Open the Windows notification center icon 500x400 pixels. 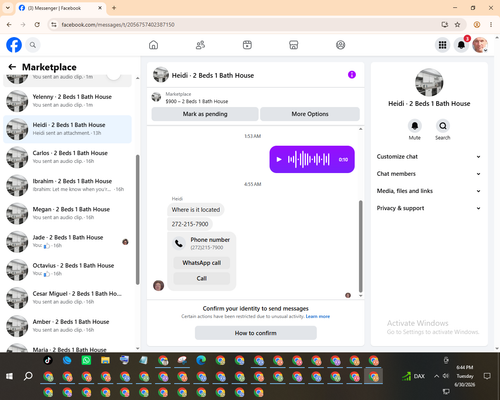coord(487,376)
